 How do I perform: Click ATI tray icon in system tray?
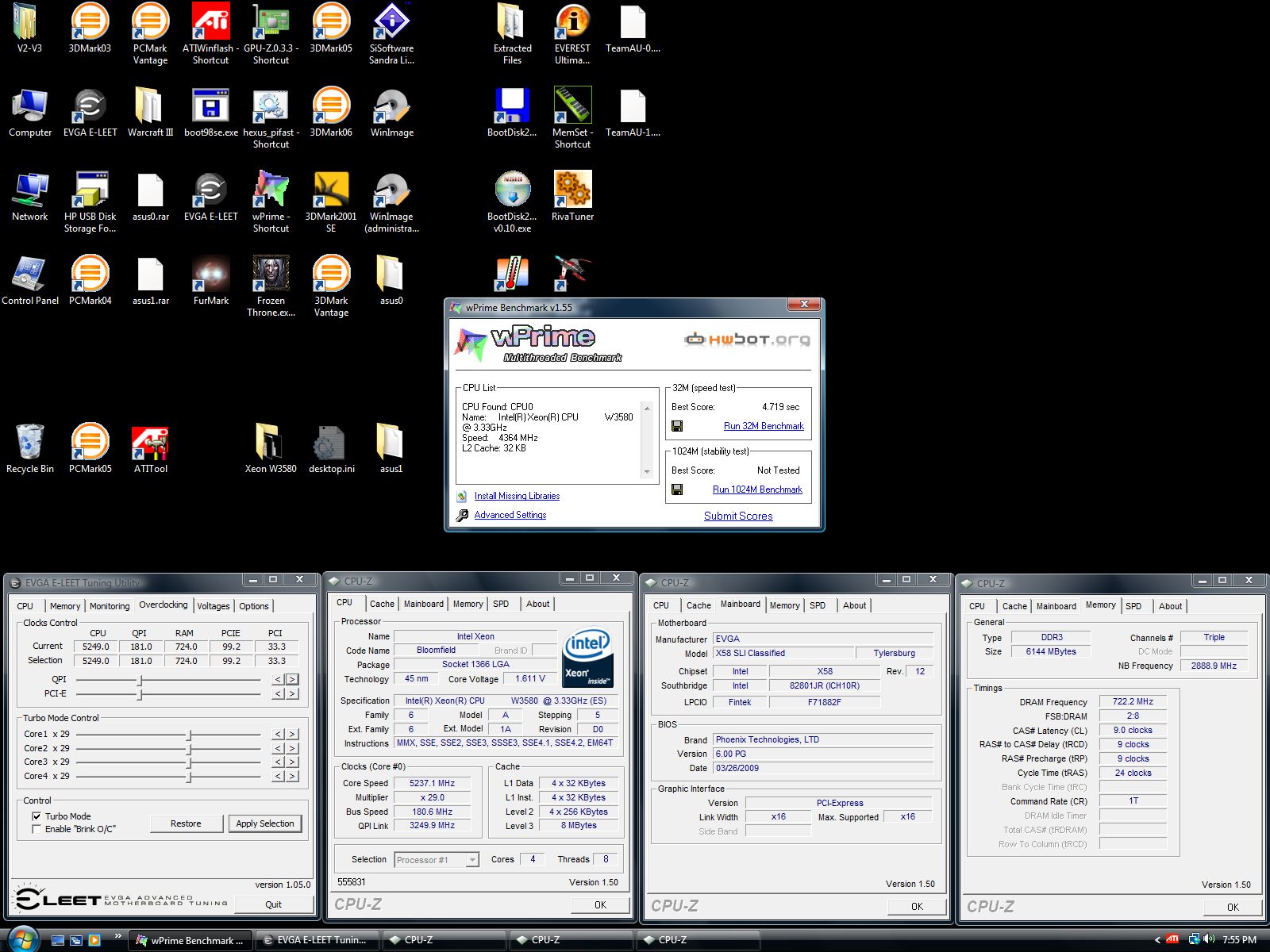1173,939
